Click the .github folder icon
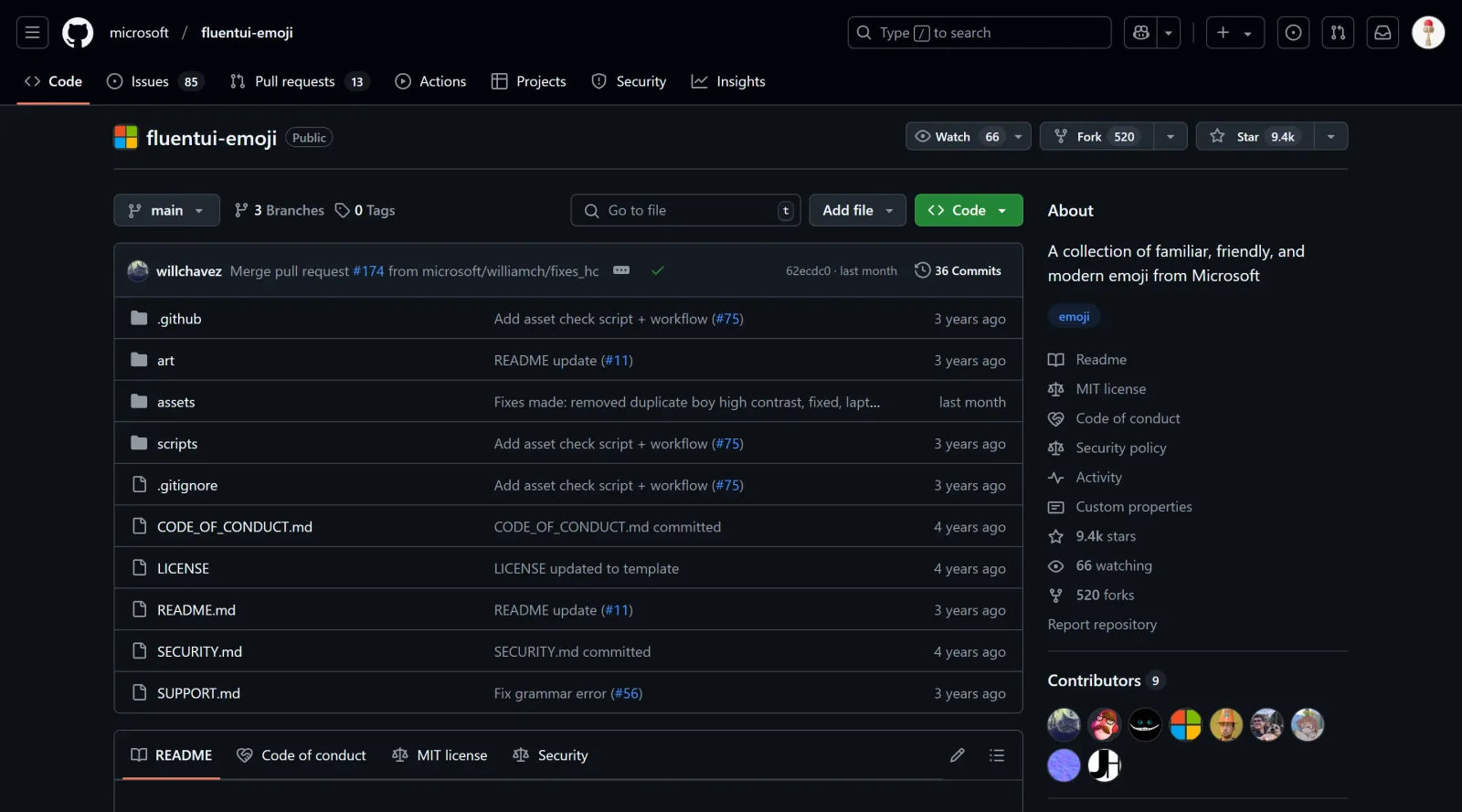This screenshot has width=1462, height=812. coord(139,318)
